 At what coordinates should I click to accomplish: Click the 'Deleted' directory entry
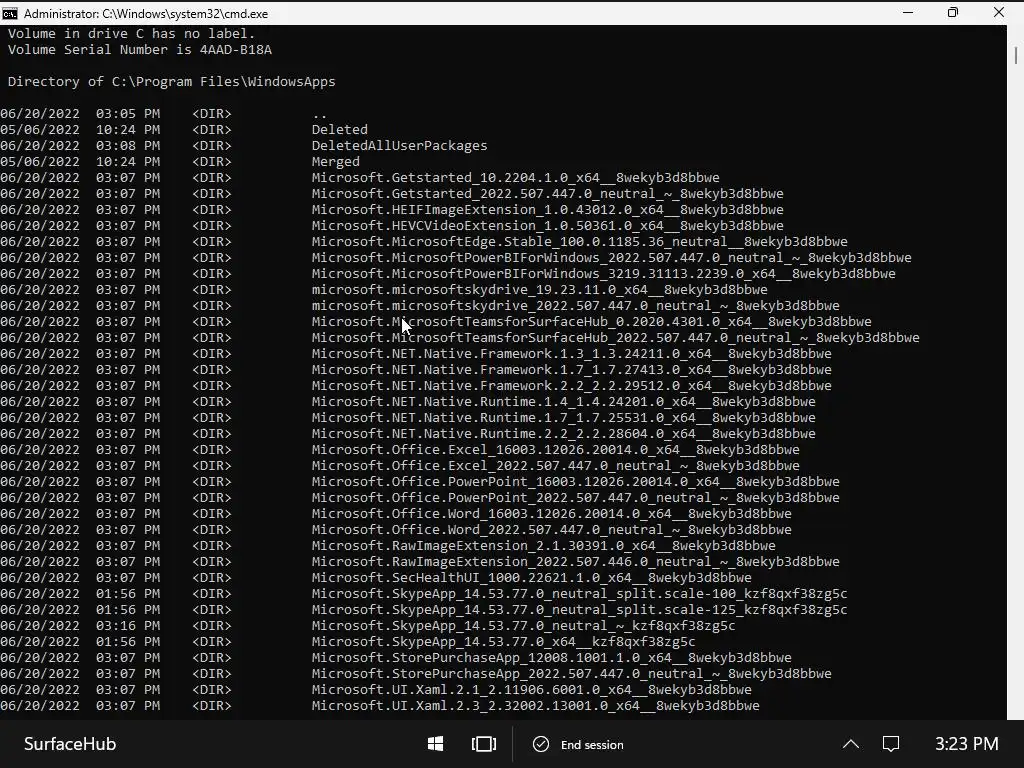(340, 129)
